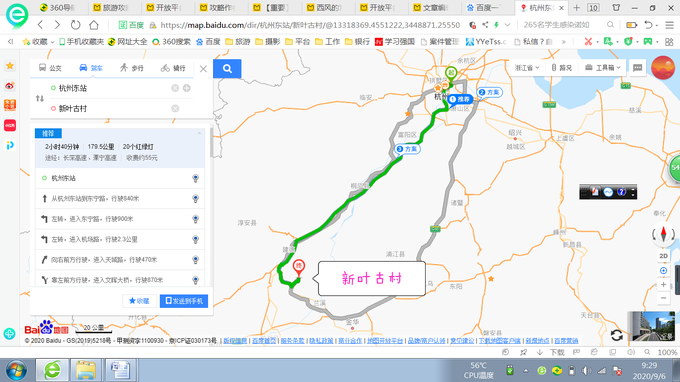Switch to the 步行 walking tab
This screenshot has width=680, height=382.
pyautogui.click(x=132, y=68)
